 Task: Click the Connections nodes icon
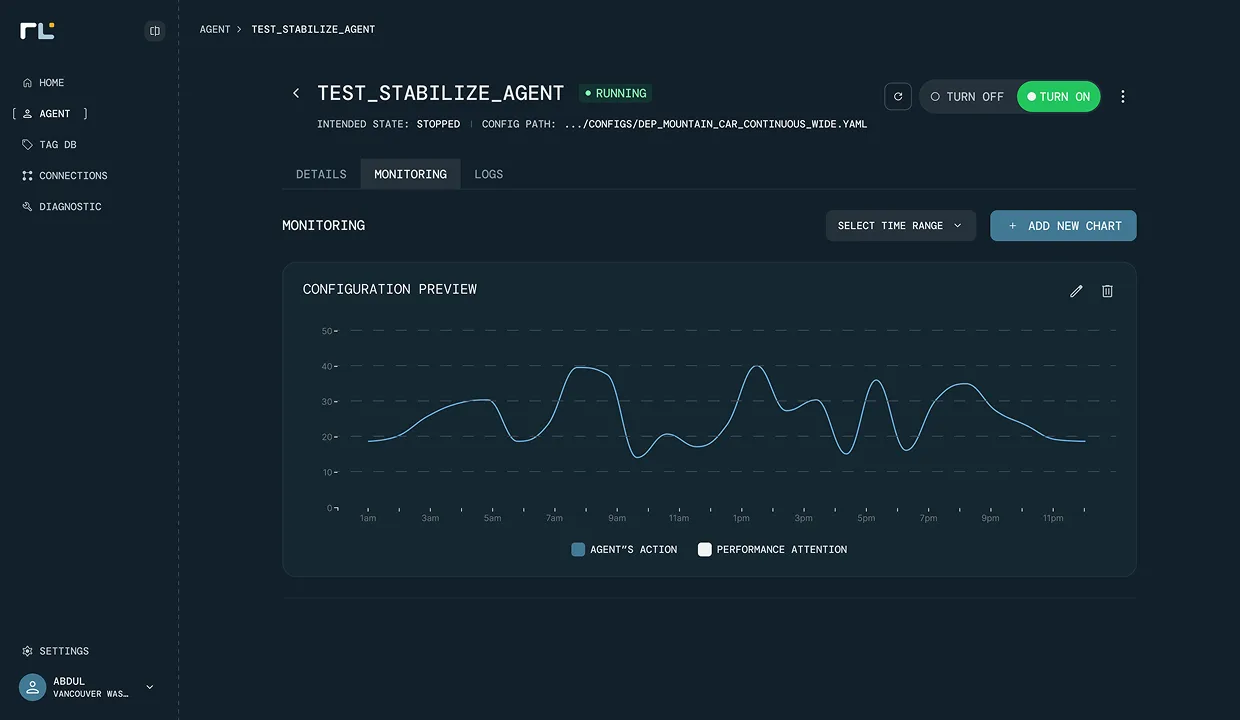[27, 176]
